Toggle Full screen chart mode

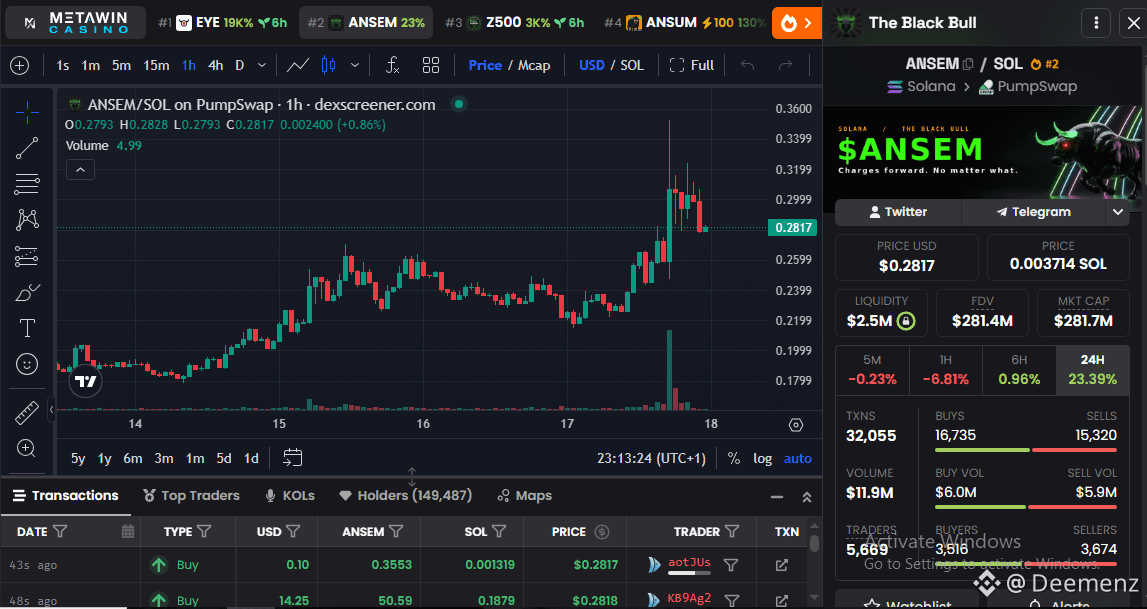[x=691, y=65]
